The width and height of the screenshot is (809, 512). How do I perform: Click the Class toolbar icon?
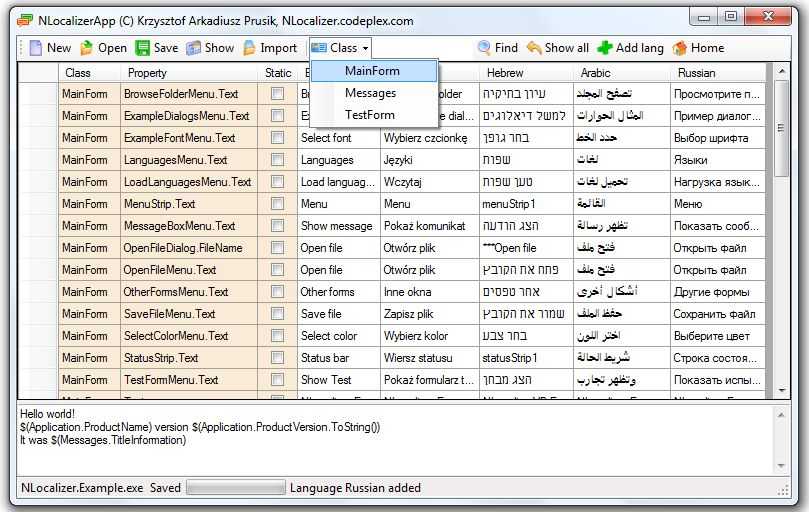[319, 48]
